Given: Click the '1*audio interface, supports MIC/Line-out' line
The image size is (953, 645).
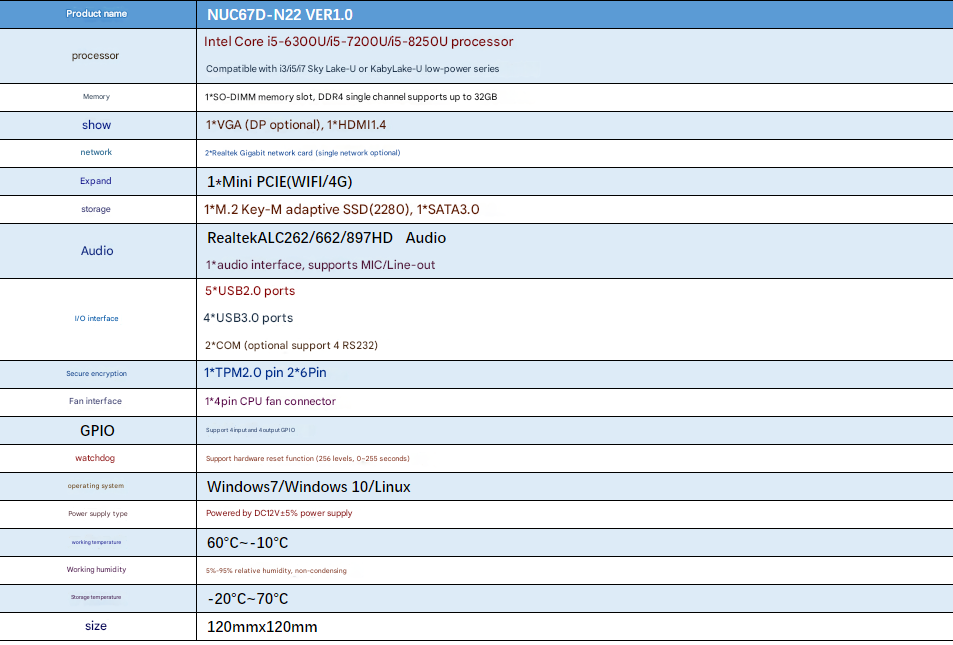Looking at the screenshot, I should pyautogui.click(x=320, y=264).
